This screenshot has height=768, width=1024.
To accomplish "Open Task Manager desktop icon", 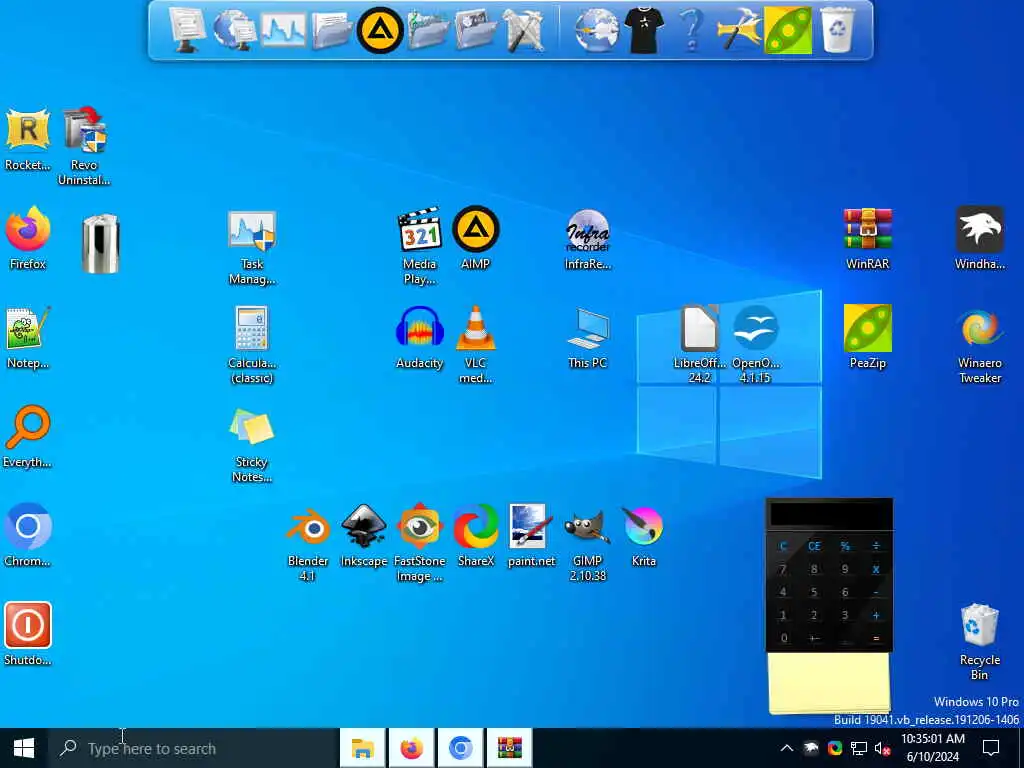I will pyautogui.click(x=252, y=247).
